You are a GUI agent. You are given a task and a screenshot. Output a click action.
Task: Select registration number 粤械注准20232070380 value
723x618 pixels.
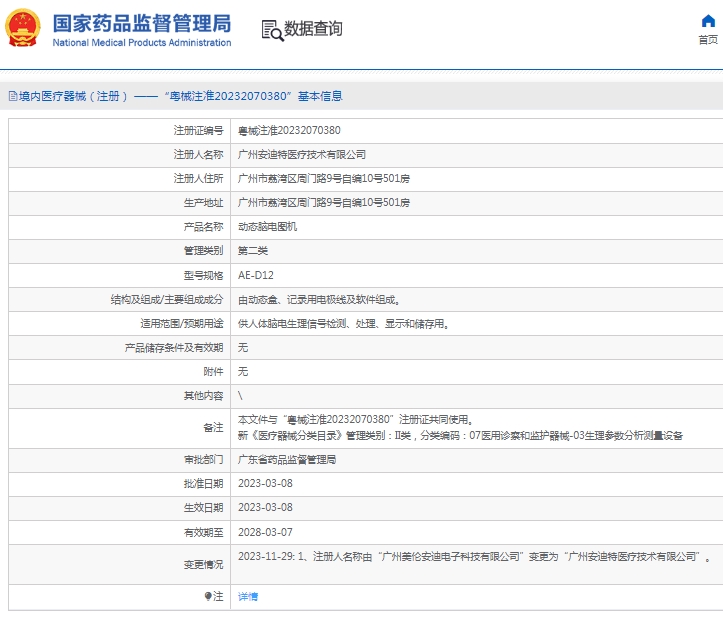click(289, 131)
